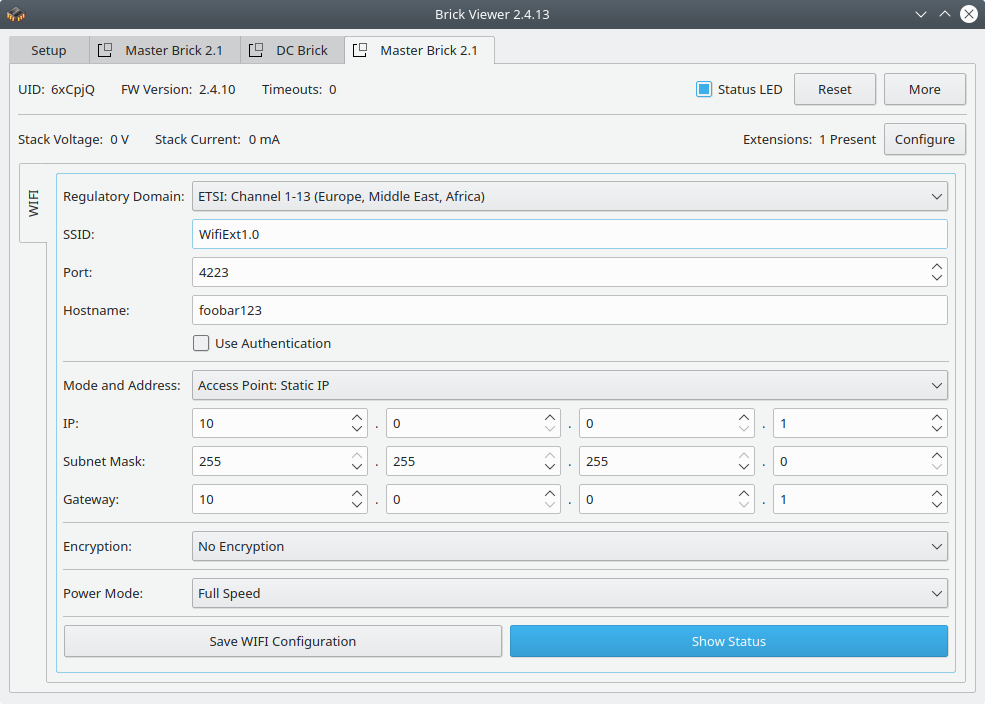
Task: Decrement the fourth IP octet using down arrow
Action: tap(937, 429)
